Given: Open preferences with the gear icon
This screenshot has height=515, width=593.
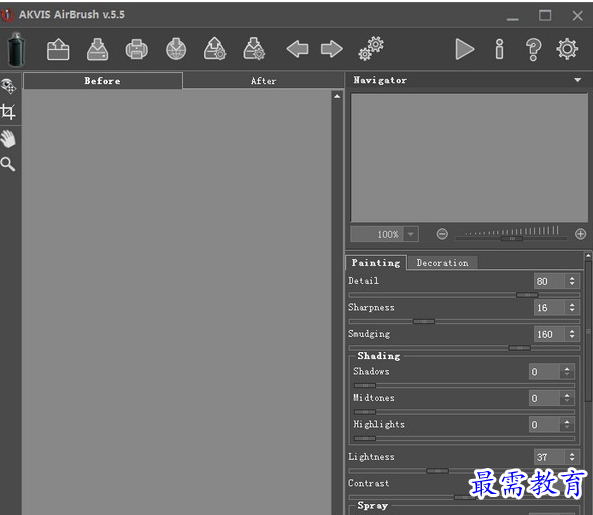Looking at the screenshot, I should (567, 49).
